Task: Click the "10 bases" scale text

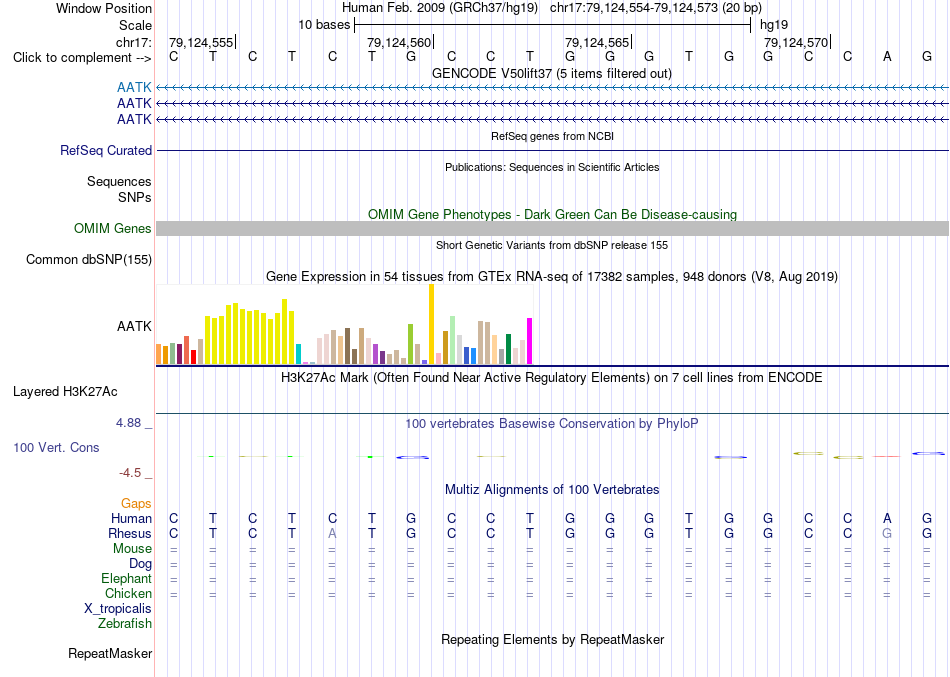Action: click(x=324, y=25)
